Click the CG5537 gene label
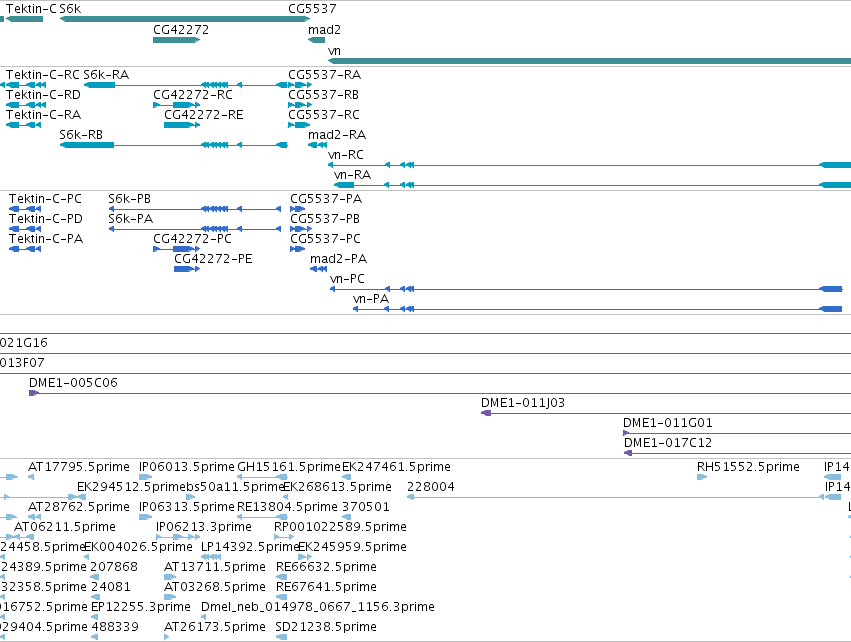The height and width of the screenshot is (642, 851). (312, 9)
